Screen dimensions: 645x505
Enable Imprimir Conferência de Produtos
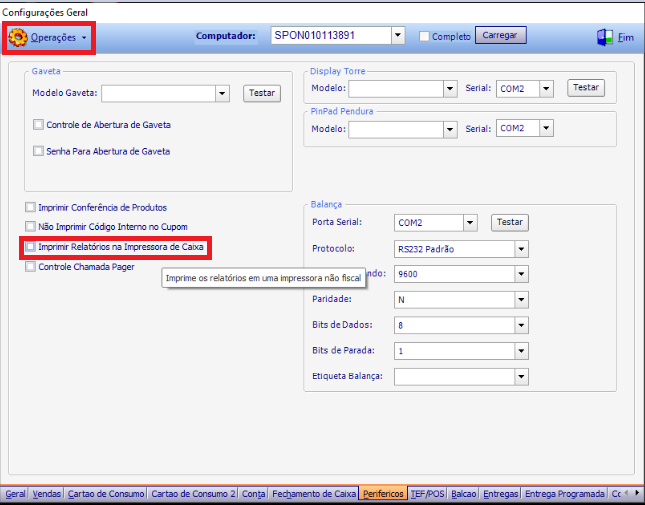click(30, 207)
